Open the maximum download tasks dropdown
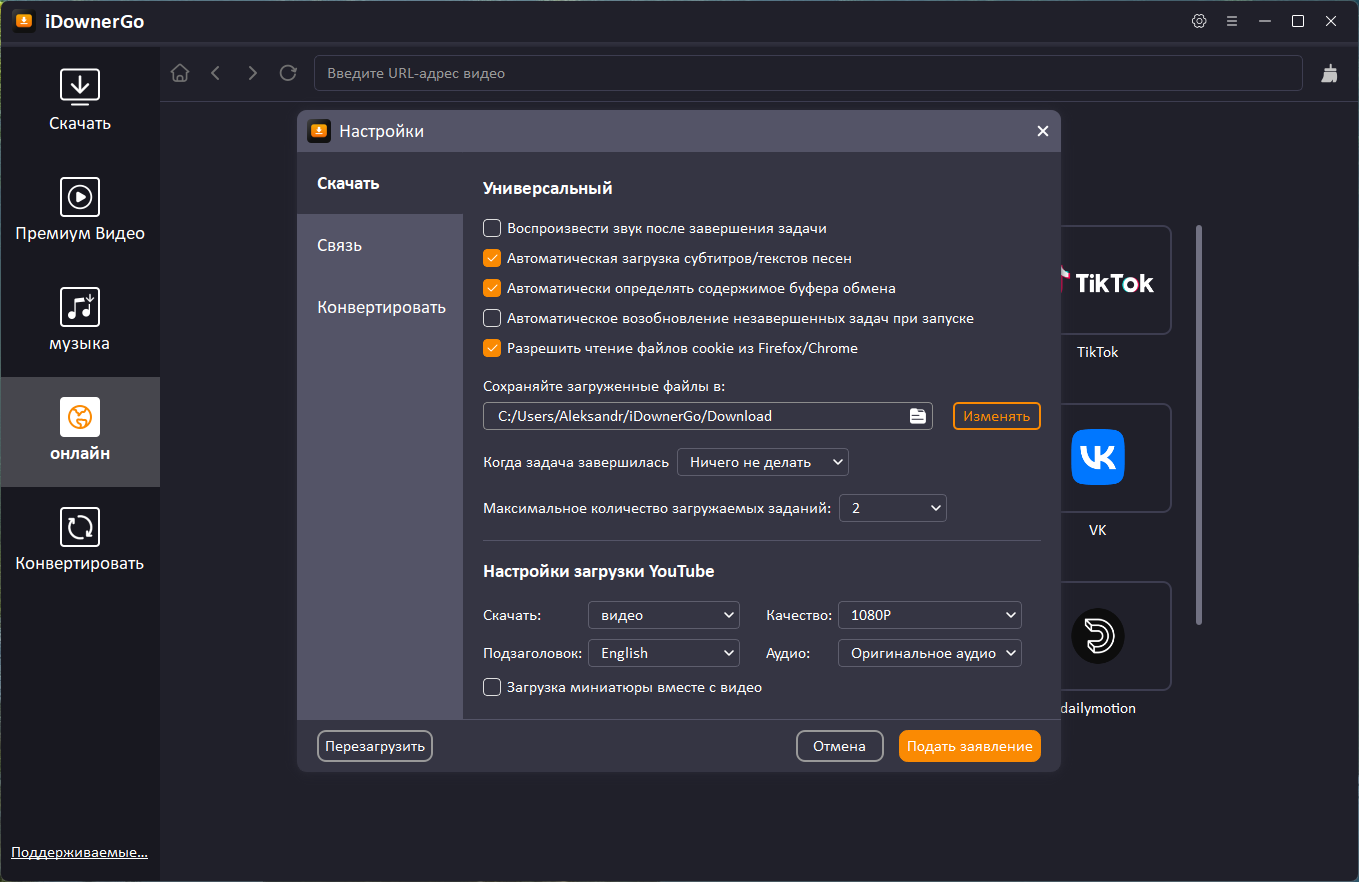Viewport: 1359px width, 882px height. [893, 508]
